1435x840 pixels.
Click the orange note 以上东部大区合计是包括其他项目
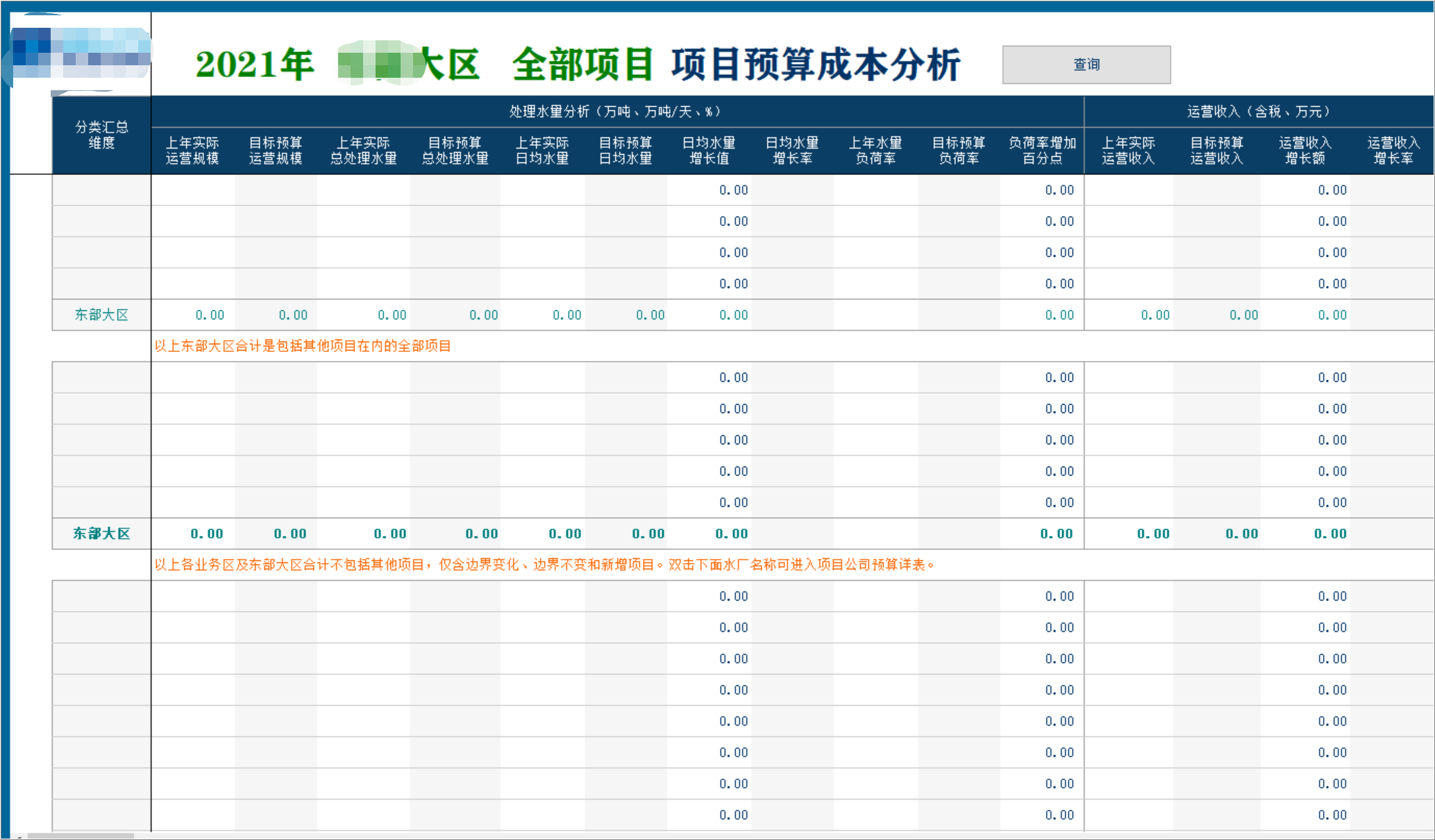(303, 346)
